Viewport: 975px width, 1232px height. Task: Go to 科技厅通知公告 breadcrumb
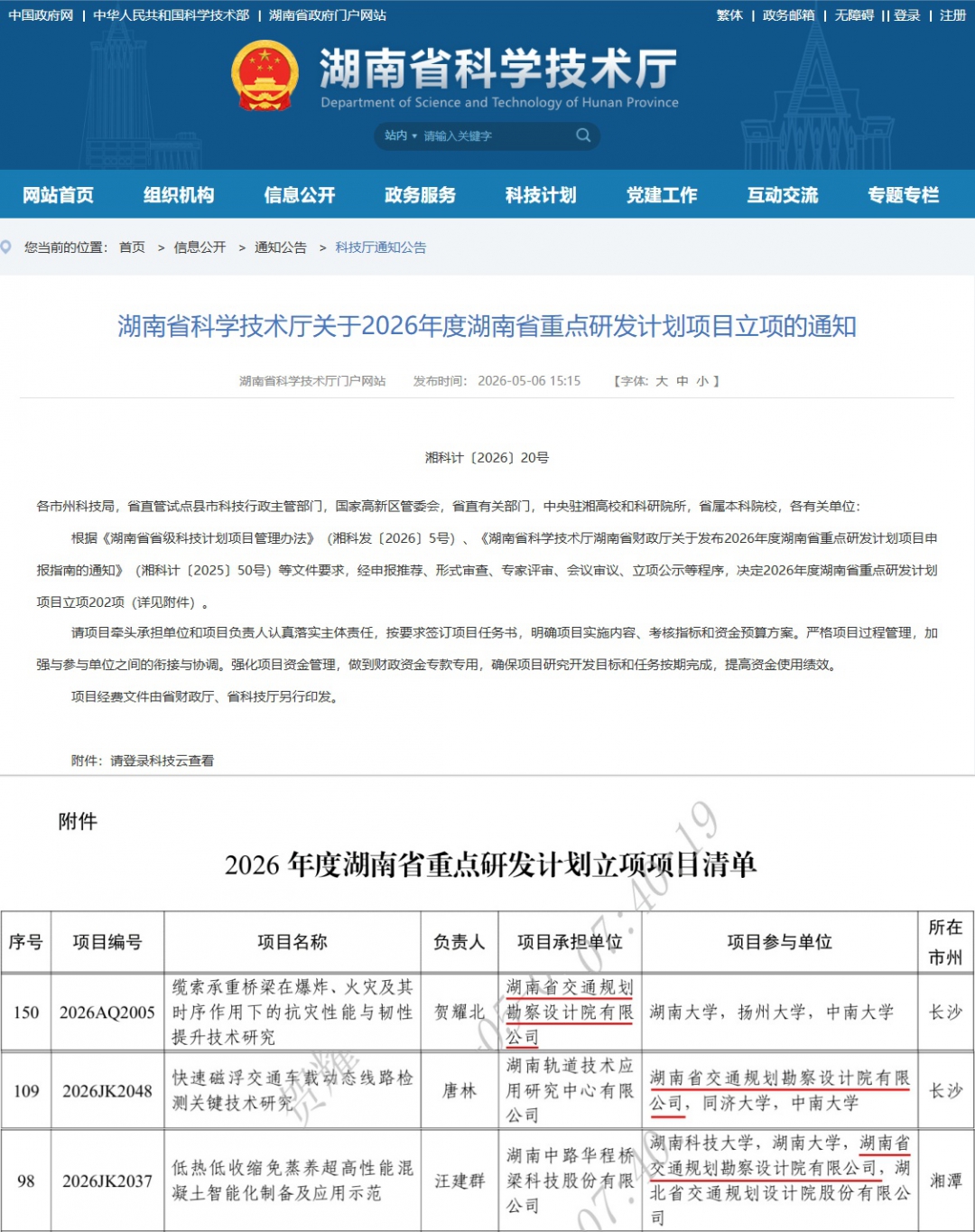pos(381,247)
